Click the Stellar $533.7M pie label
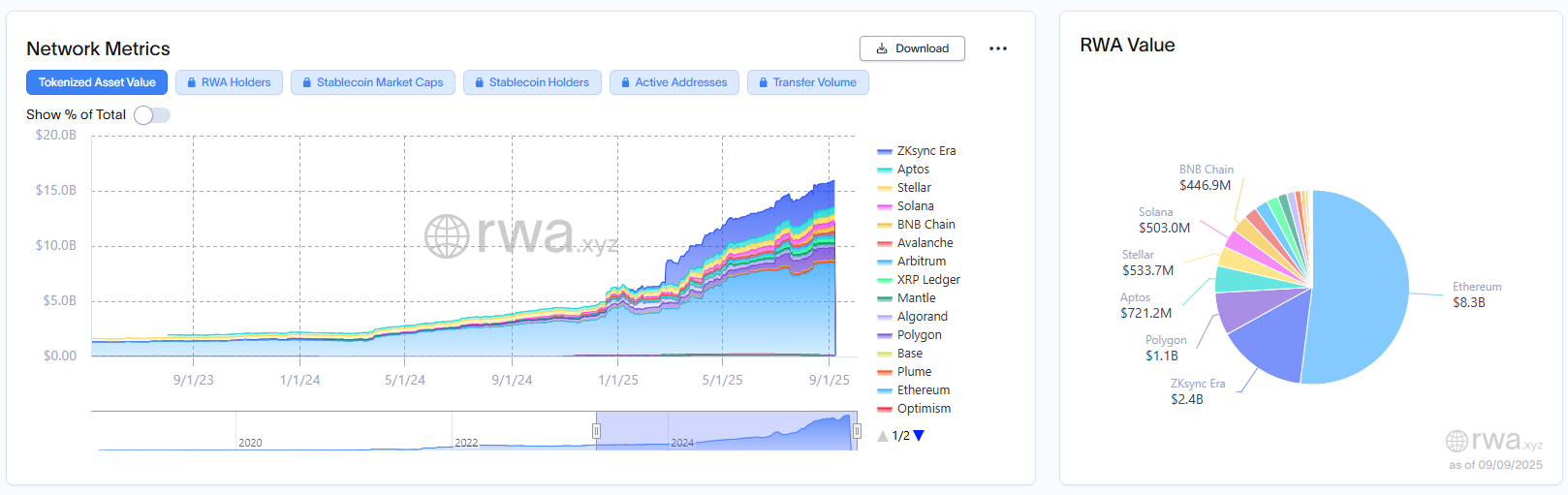The height and width of the screenshot is (495, 1568). click(x=1148, y=263)
